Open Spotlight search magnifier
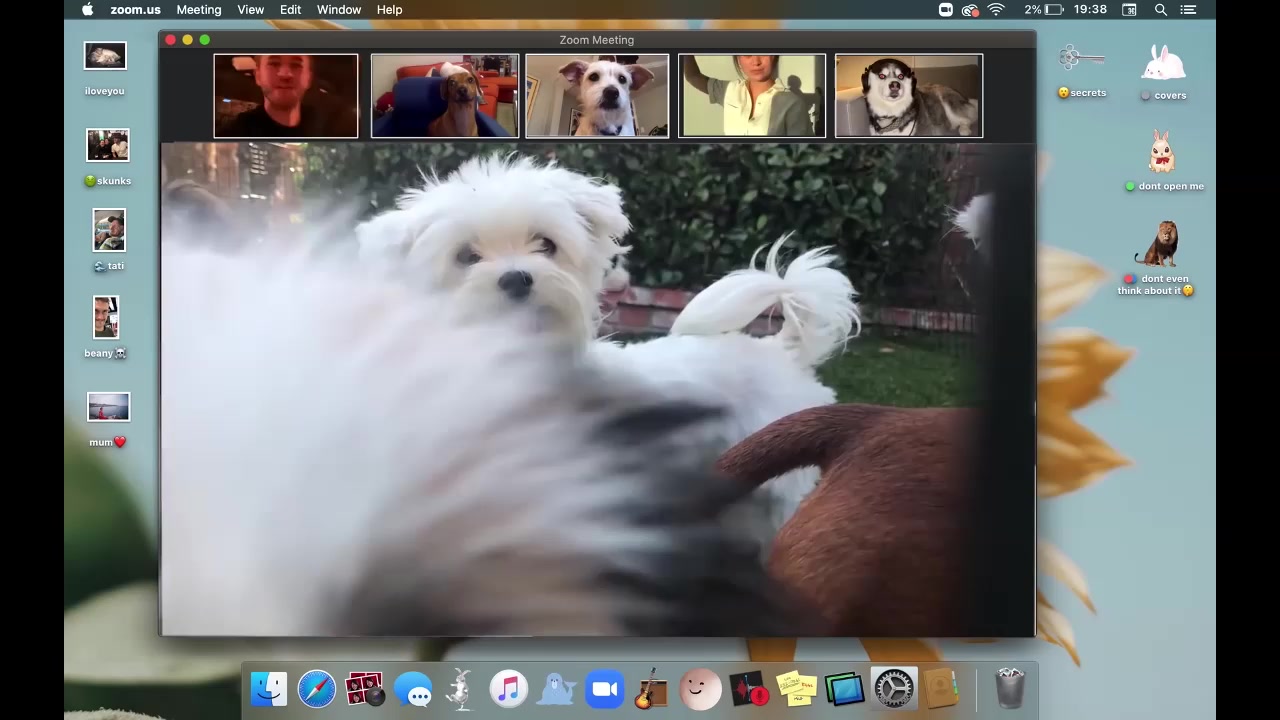Screen dimensions: 1280x720 1161,10
